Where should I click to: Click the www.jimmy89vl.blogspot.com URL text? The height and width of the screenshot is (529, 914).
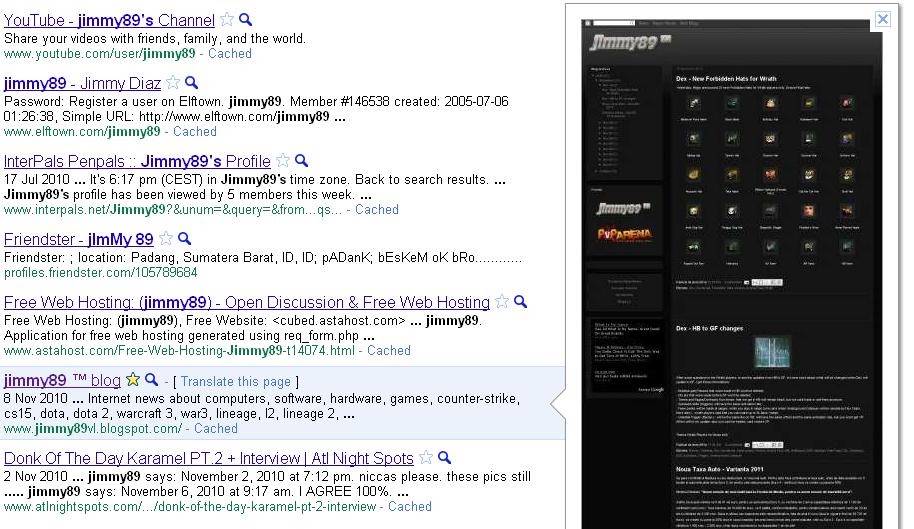[93, 429]
